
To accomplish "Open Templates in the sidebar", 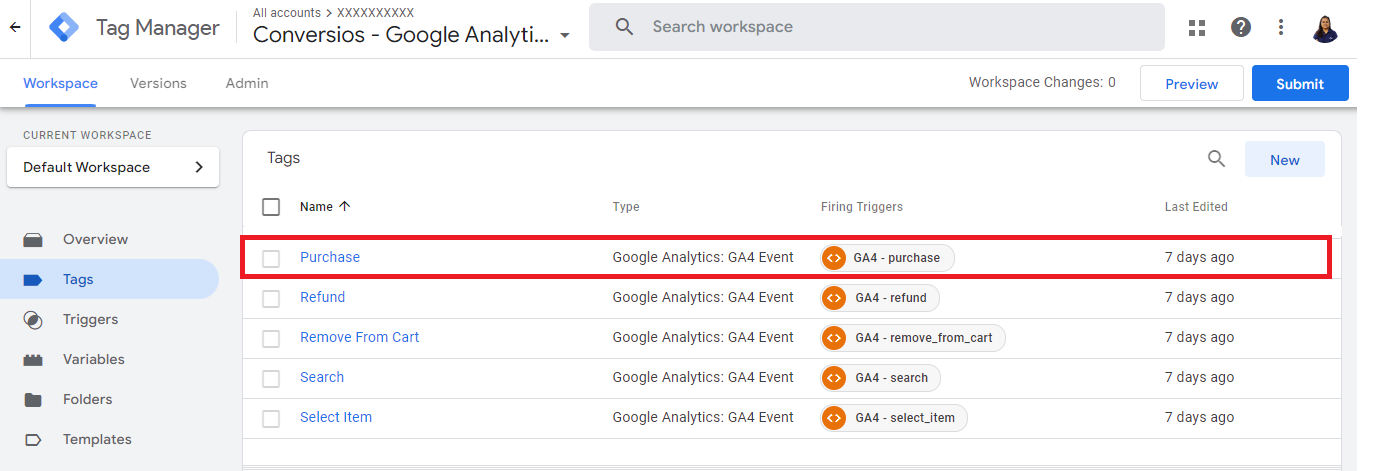I will (97, 439).
